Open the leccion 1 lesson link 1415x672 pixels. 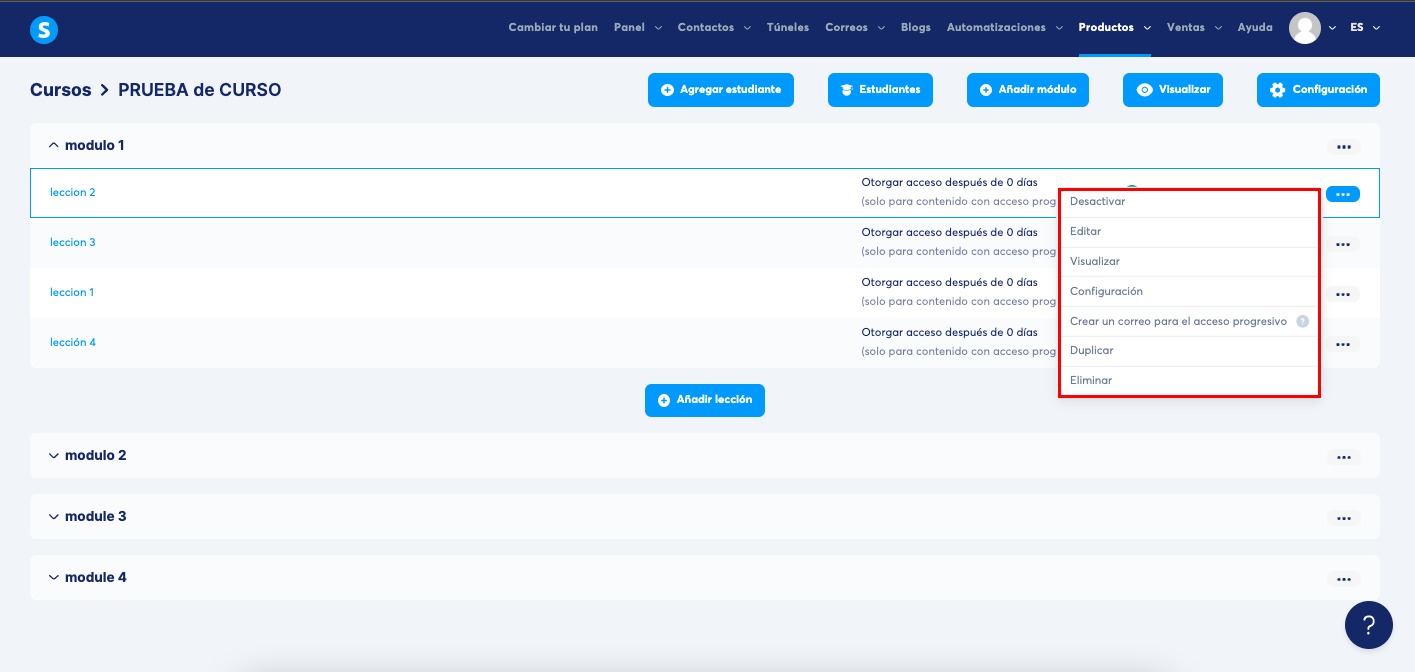[x=72, y=293]
